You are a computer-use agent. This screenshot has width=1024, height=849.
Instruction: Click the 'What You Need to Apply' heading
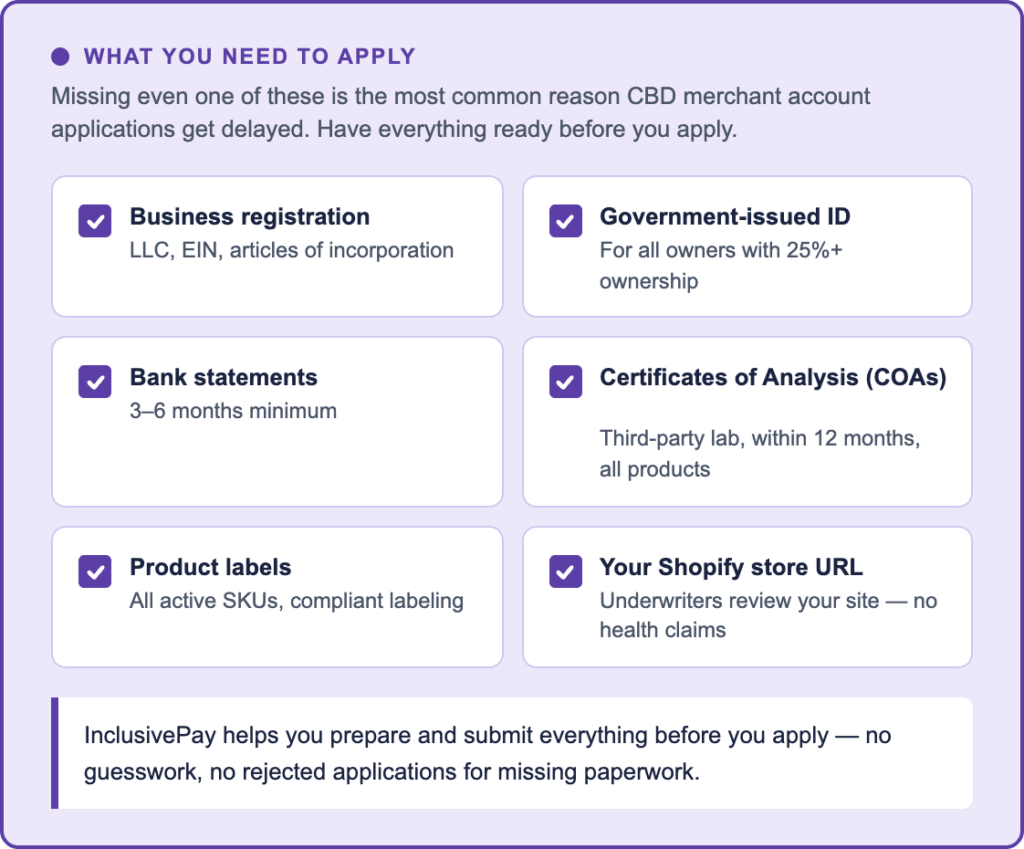(x=249, y=57)
